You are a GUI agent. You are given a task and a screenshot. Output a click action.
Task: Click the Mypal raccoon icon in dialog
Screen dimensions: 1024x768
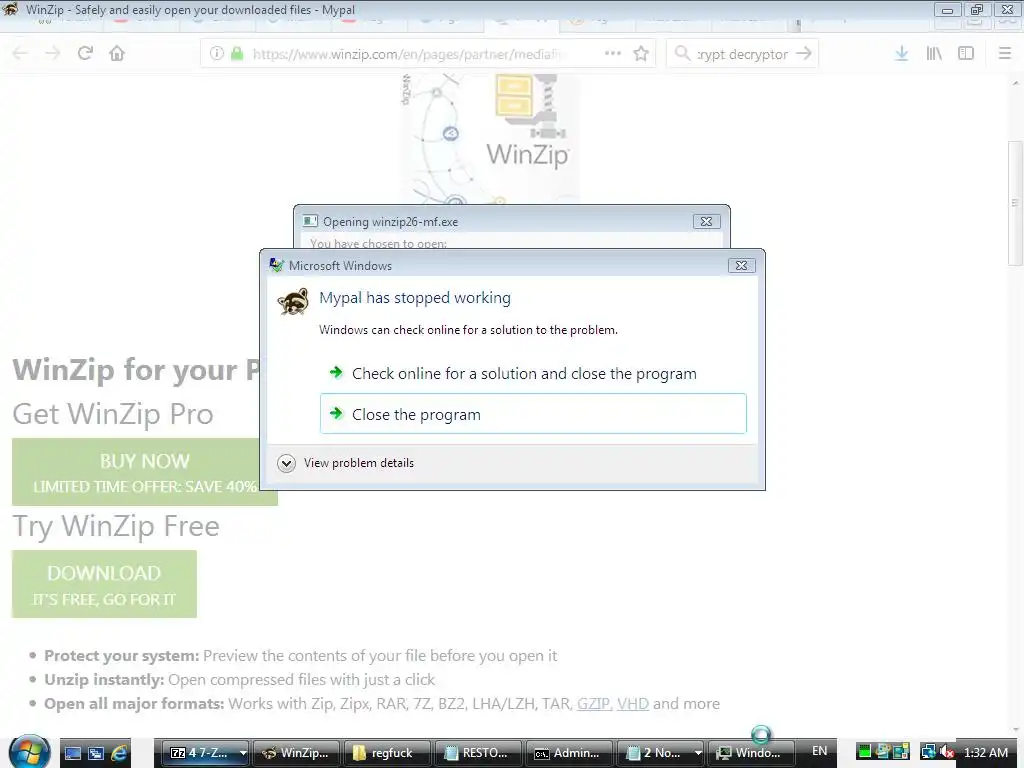[x=293, y=301]
